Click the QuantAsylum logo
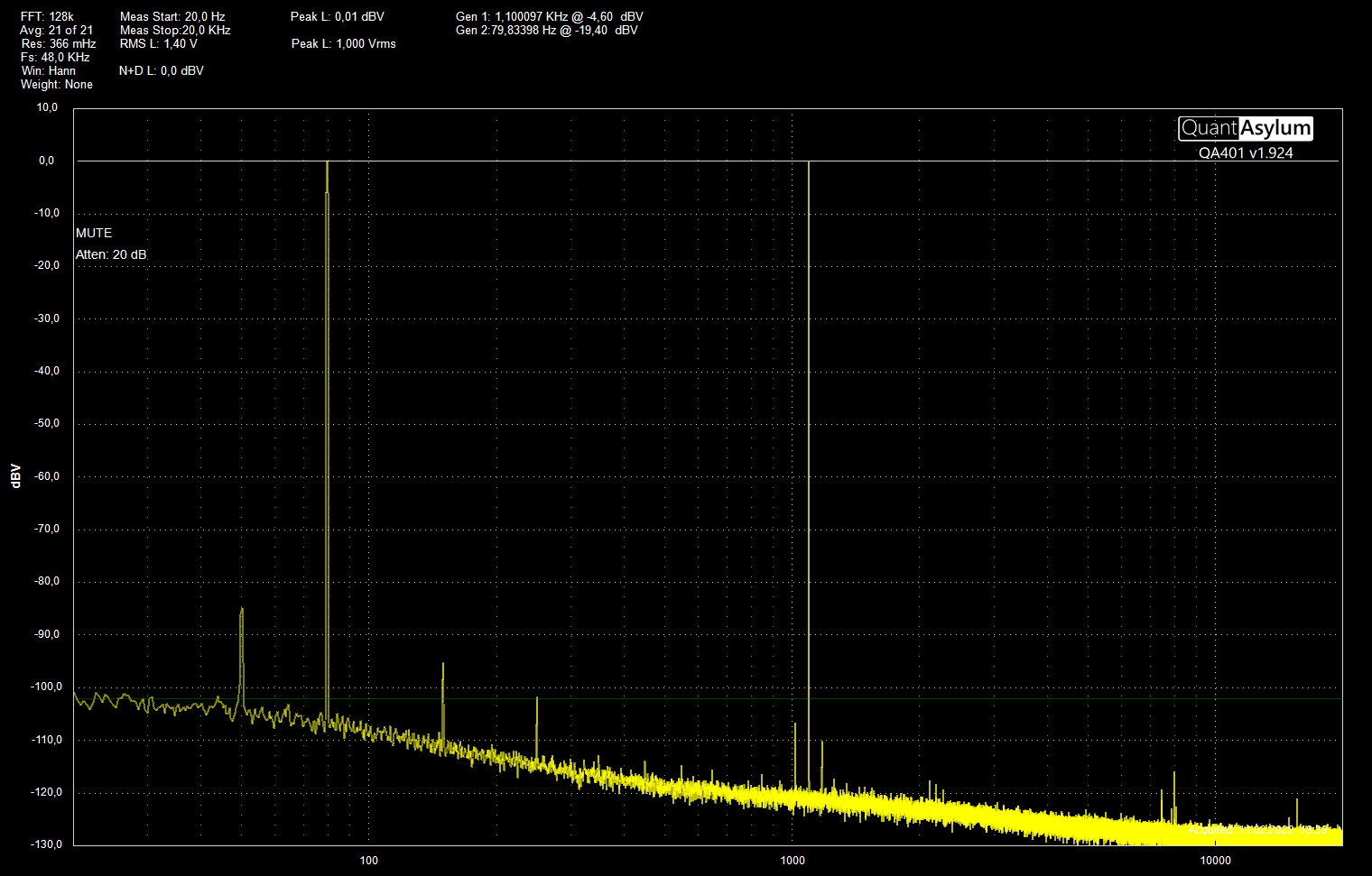 (1246, 128)
